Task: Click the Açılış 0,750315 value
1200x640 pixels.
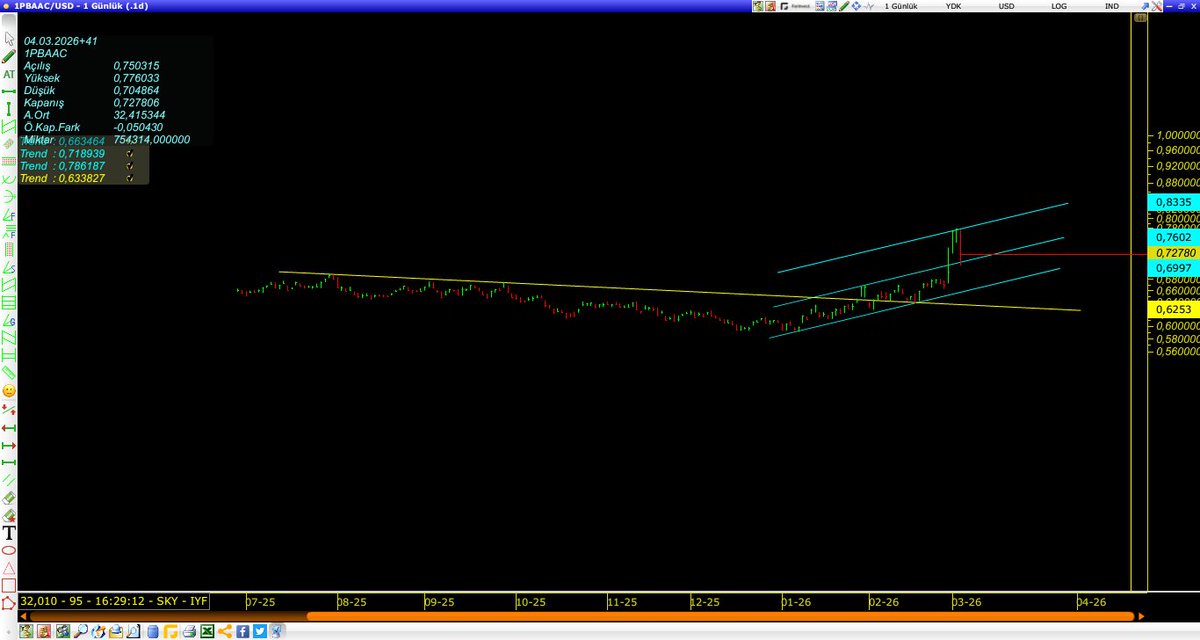Action: (136, 65)
